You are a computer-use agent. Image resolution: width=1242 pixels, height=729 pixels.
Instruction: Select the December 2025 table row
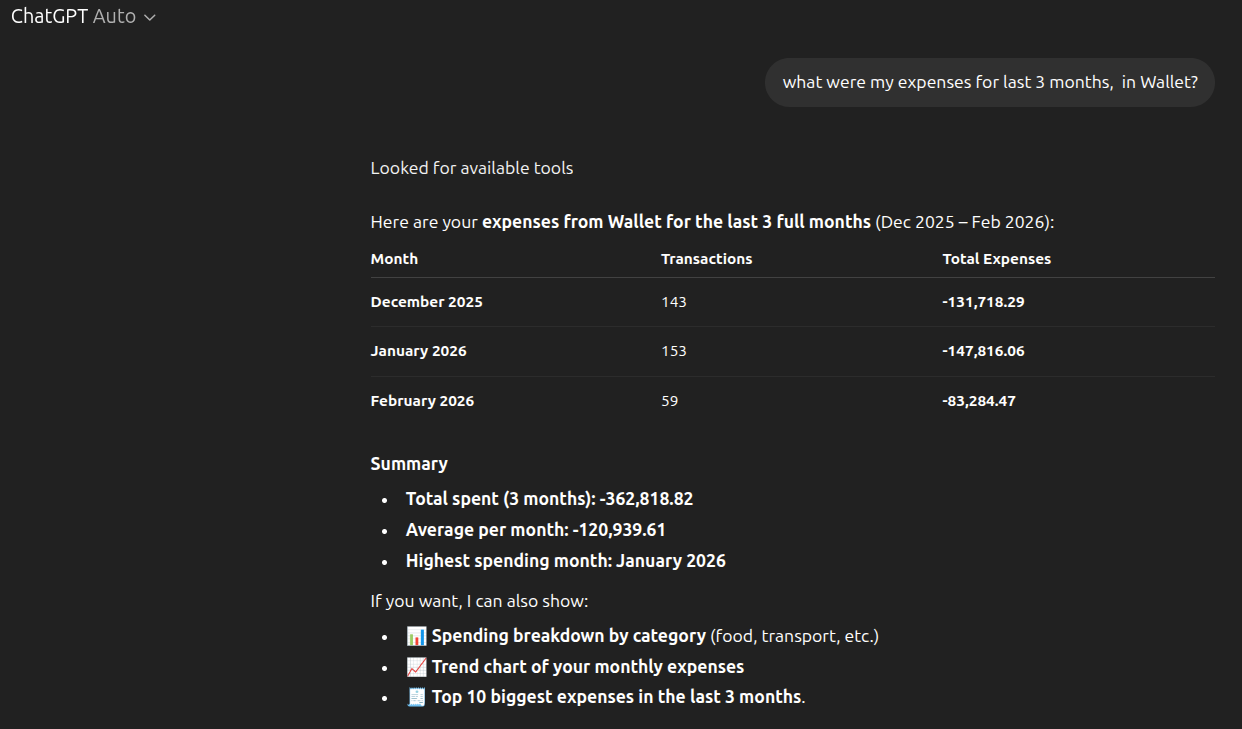point(426,301)
